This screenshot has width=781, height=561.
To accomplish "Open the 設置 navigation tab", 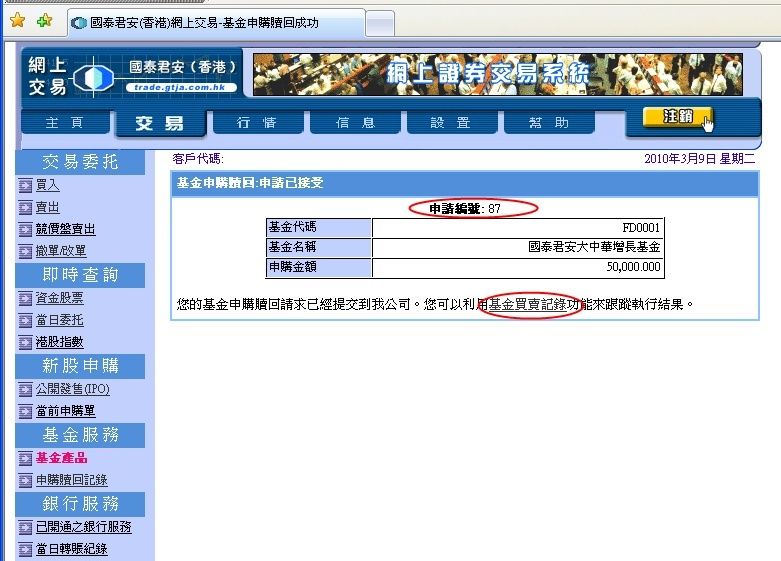I will pyautogui.click(x=451, y=122).
